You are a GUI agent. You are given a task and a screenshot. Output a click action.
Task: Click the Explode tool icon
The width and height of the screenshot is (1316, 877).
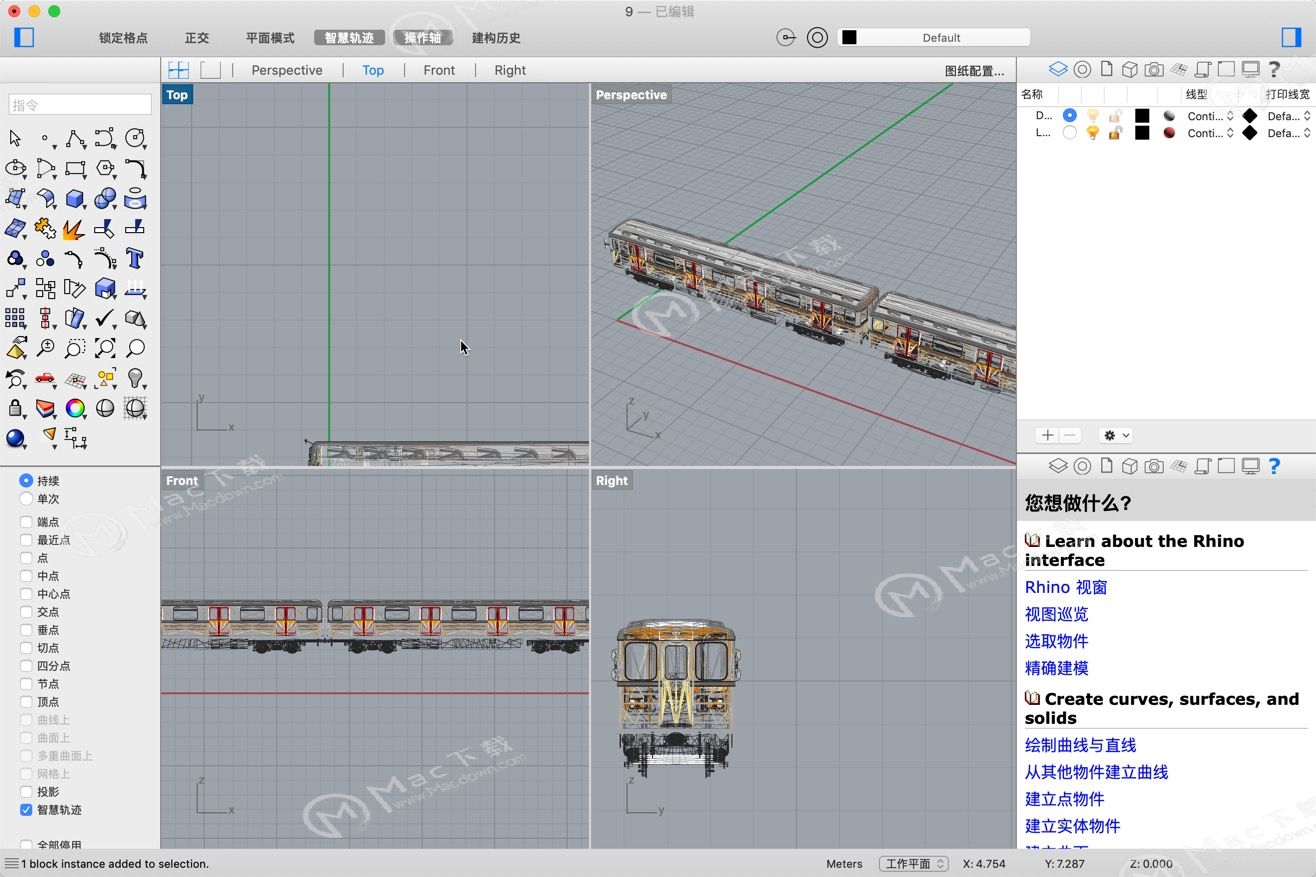tap(75, 229)
